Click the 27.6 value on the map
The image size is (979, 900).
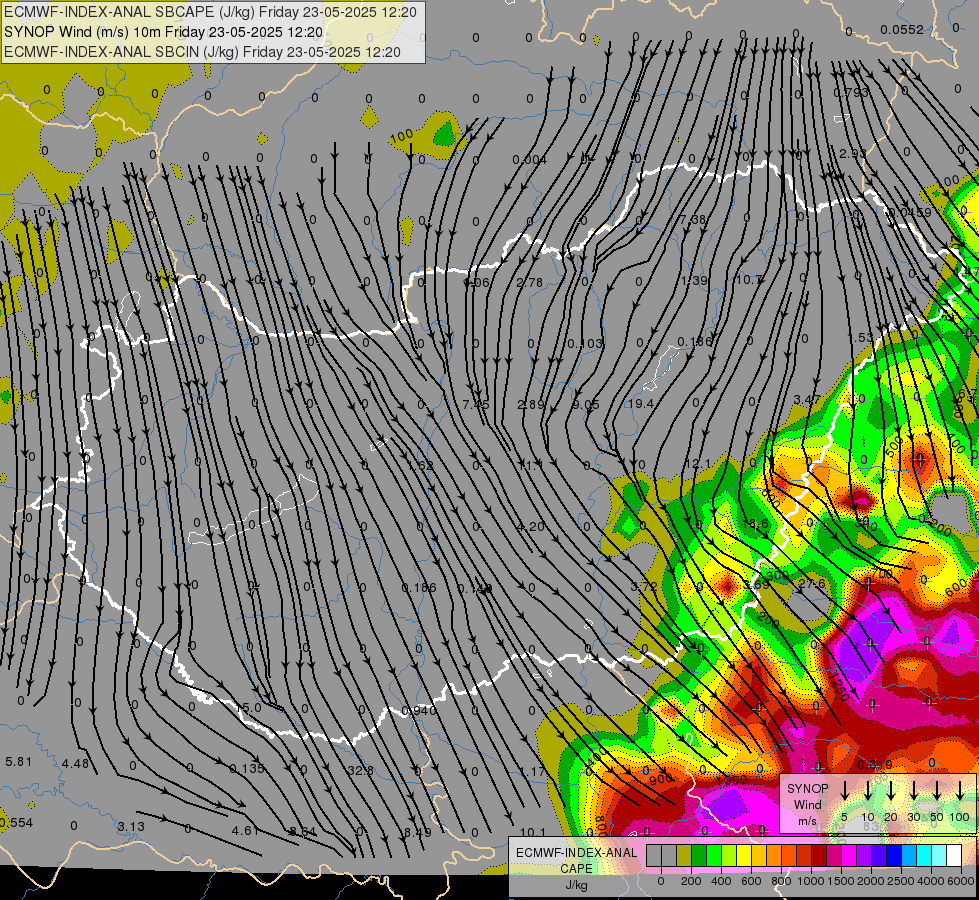(812, 584)
